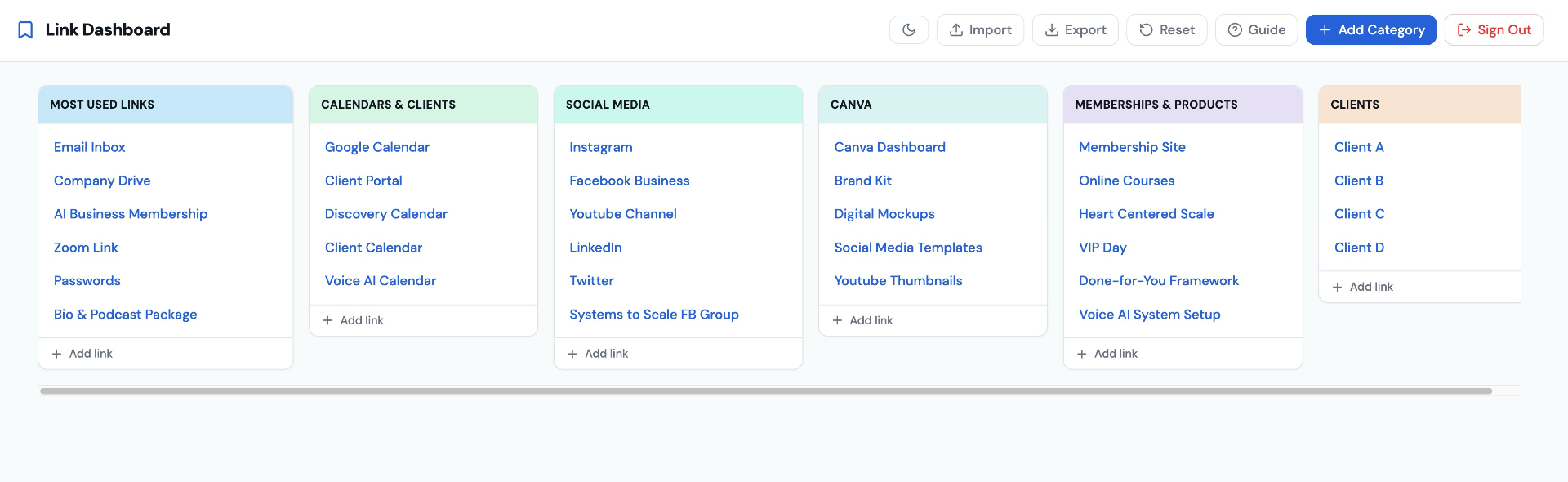Click the Canva category header
Screen dimensions: 1568x482
[x=933, y=105]
